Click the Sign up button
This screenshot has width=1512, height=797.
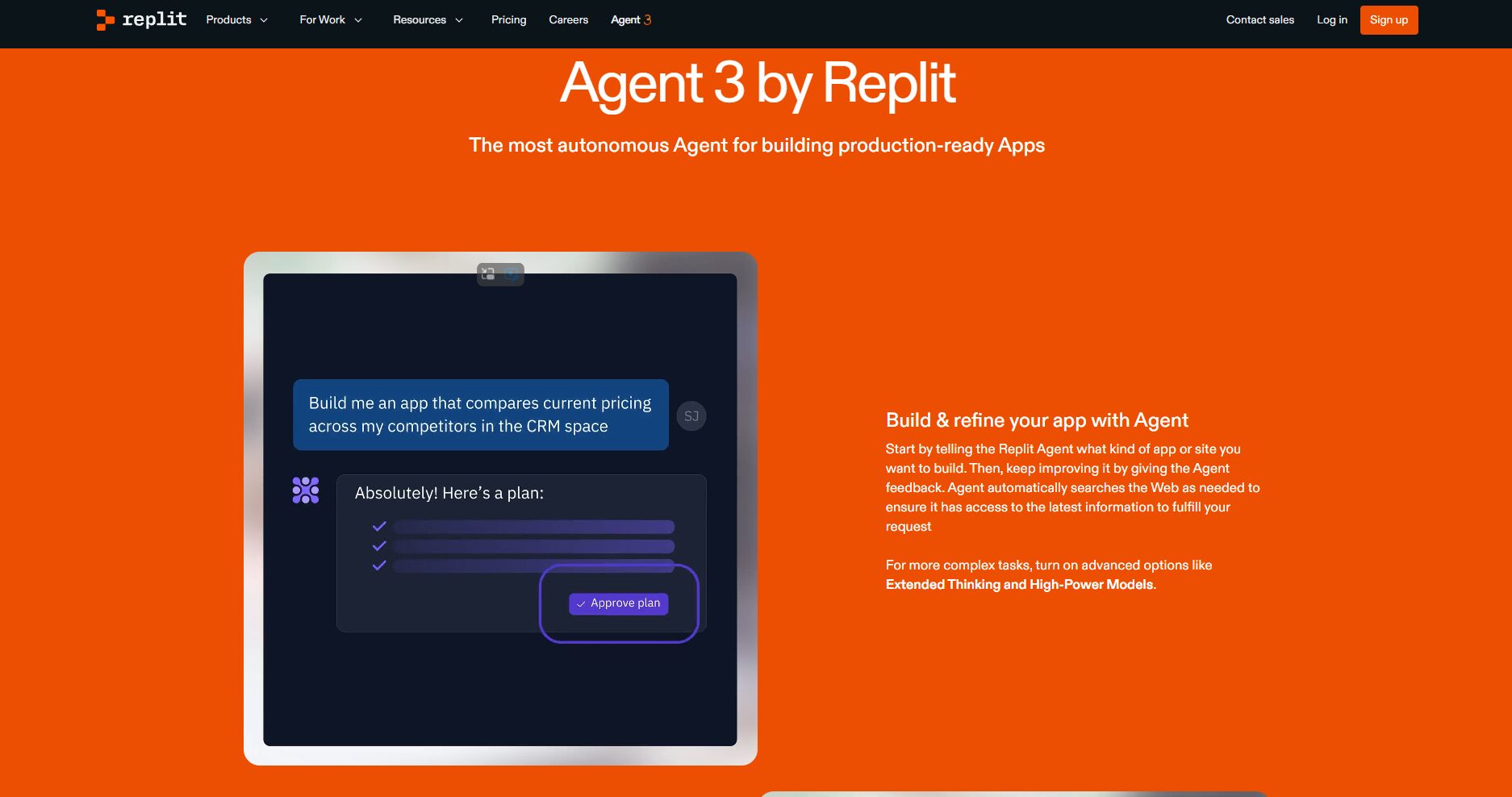[x=1388, y=19]
